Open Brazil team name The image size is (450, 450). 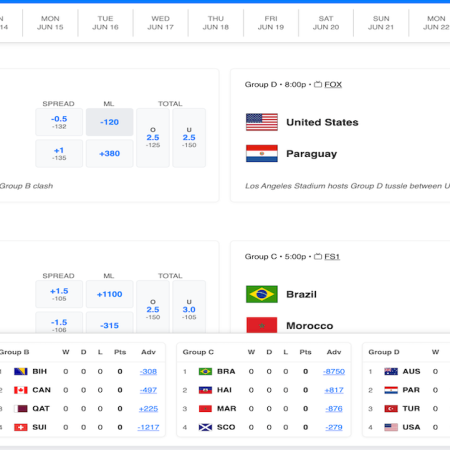[x=301, y=294]
